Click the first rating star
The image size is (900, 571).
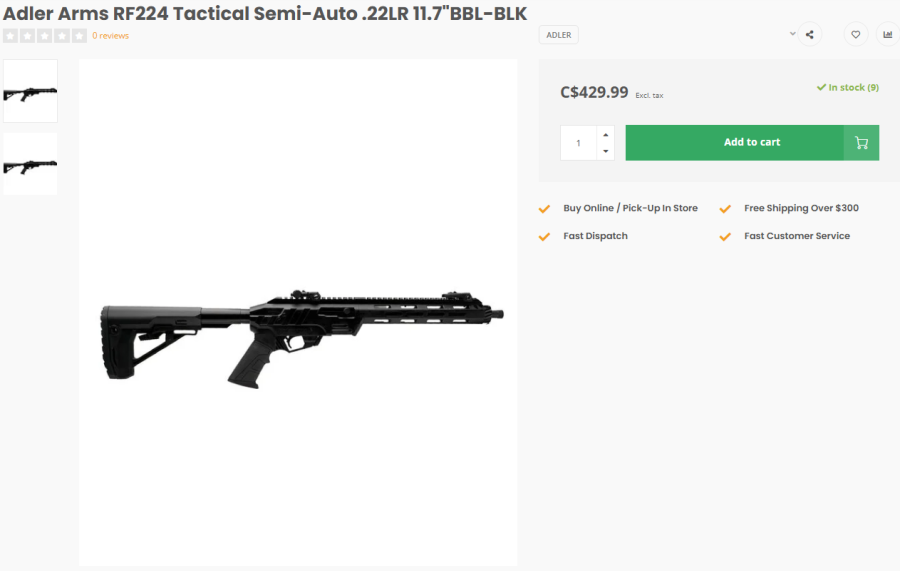[x=10, y=36]
